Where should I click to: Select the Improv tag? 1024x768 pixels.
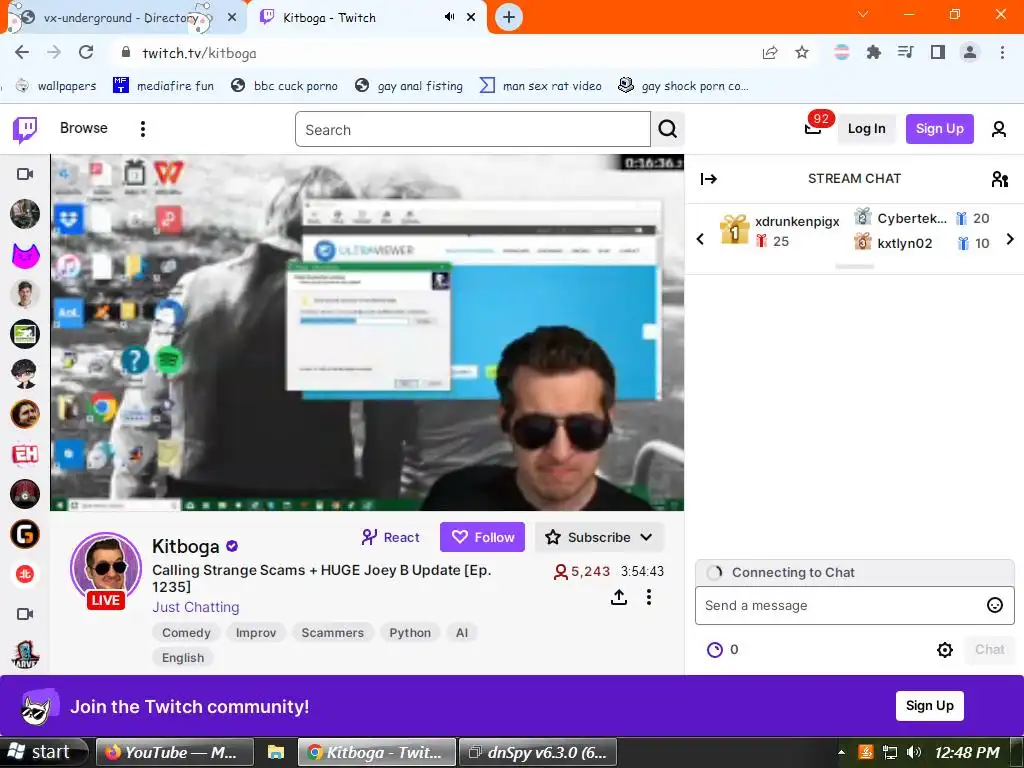(256, 632)
